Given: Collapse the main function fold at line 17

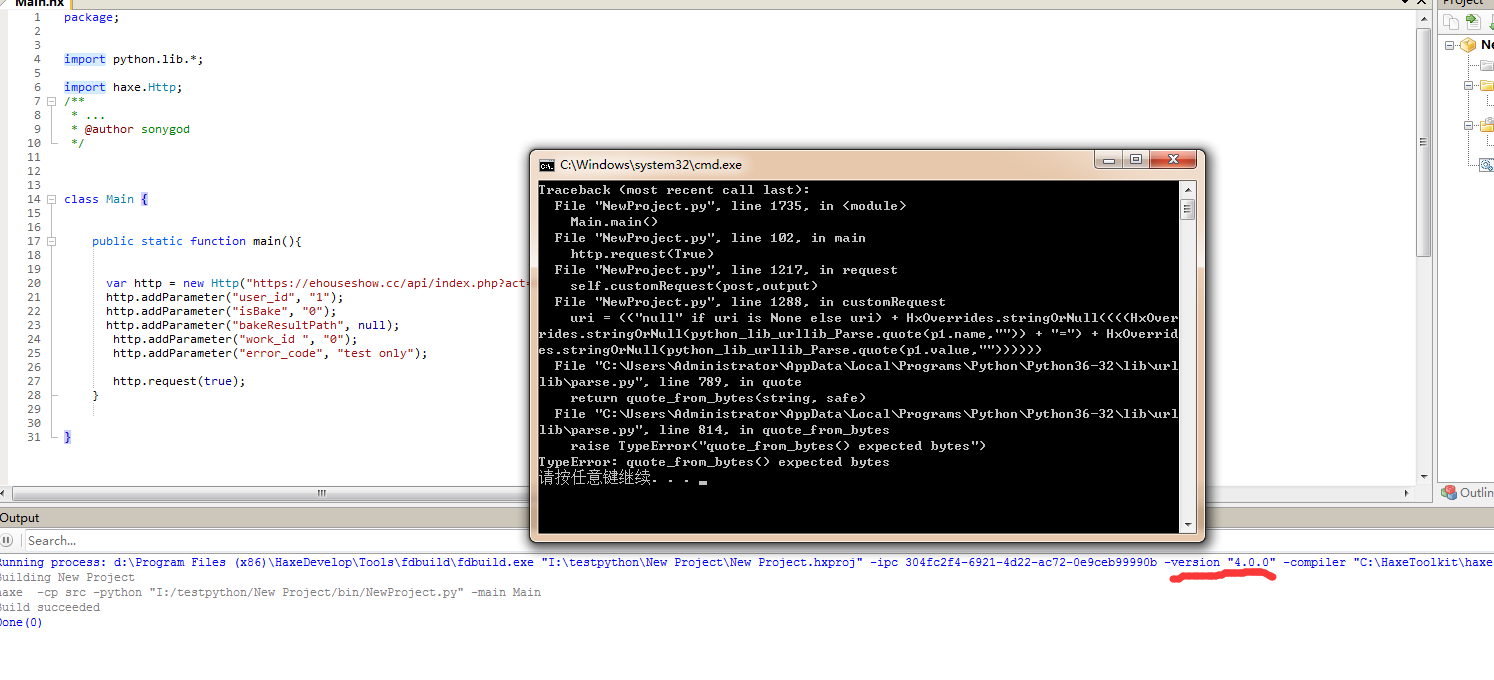Looking at the screenshot, I should (51, 241).
